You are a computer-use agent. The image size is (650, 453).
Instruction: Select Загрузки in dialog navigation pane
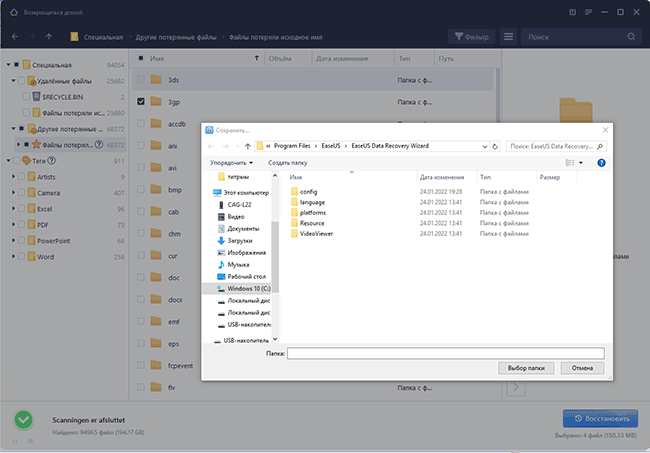(x=240, y=240)
